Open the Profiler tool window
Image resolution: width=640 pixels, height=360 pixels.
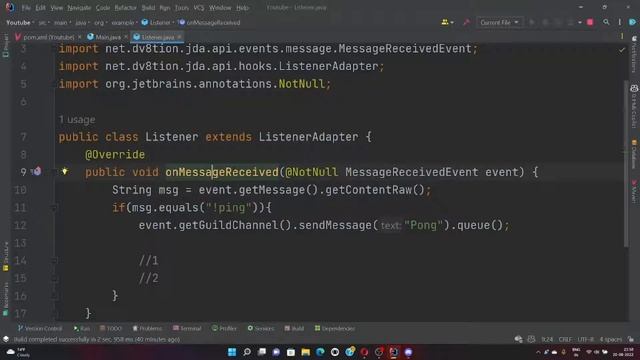224,329
